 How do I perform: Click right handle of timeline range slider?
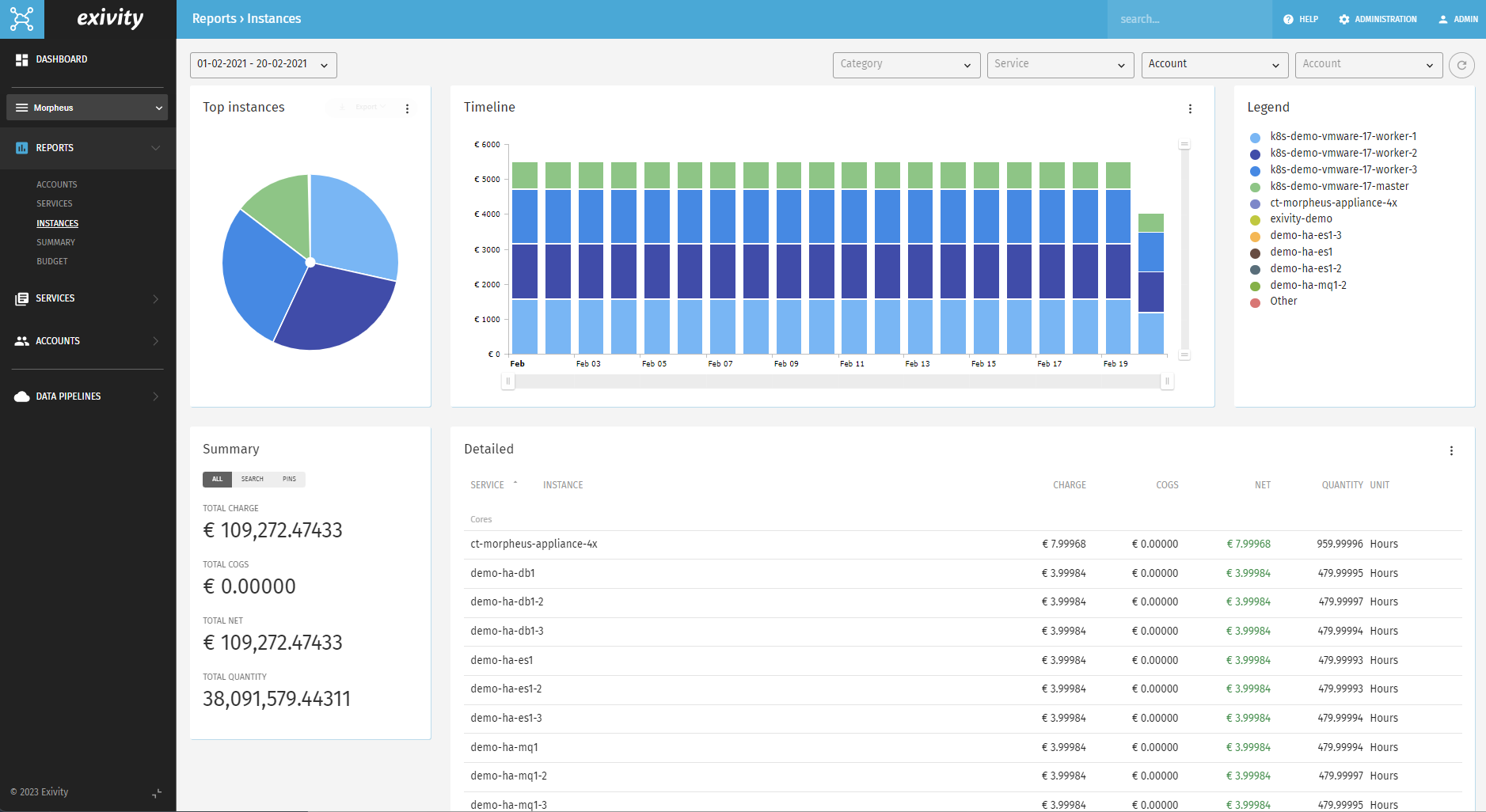click(x=1167, y=381)
